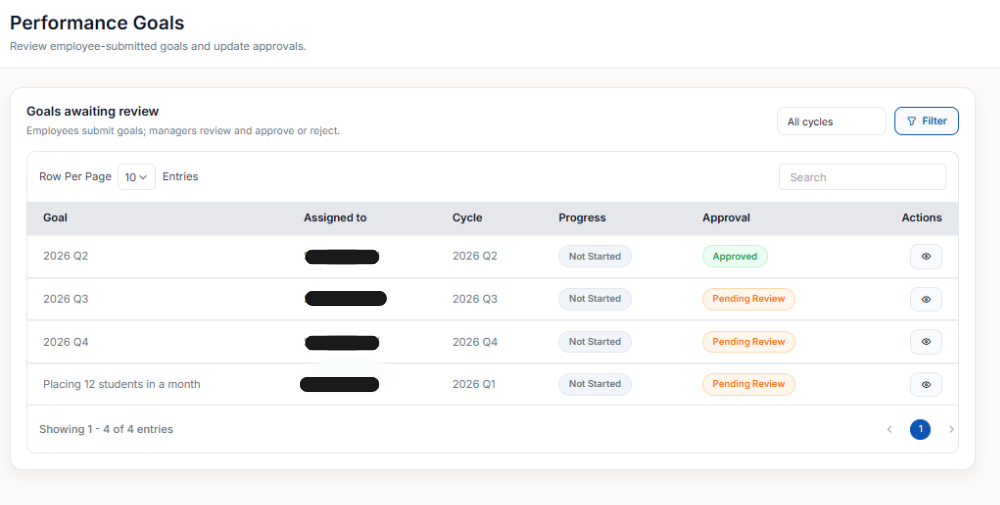View details of the 2026 Q2 goal
The image size is (1000, 505).
click(x=925, y=257)
